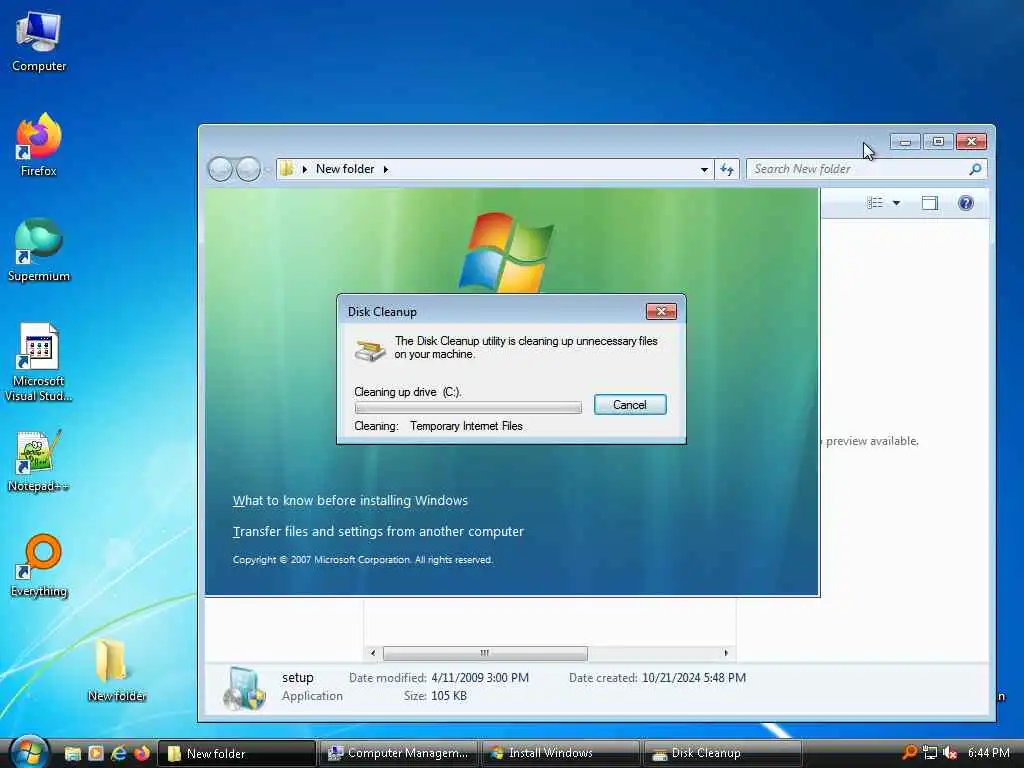Toggle the preview pane button in Explorer
The height and width of the screenshot is (768, 1024).
click(x=929, y=203)
